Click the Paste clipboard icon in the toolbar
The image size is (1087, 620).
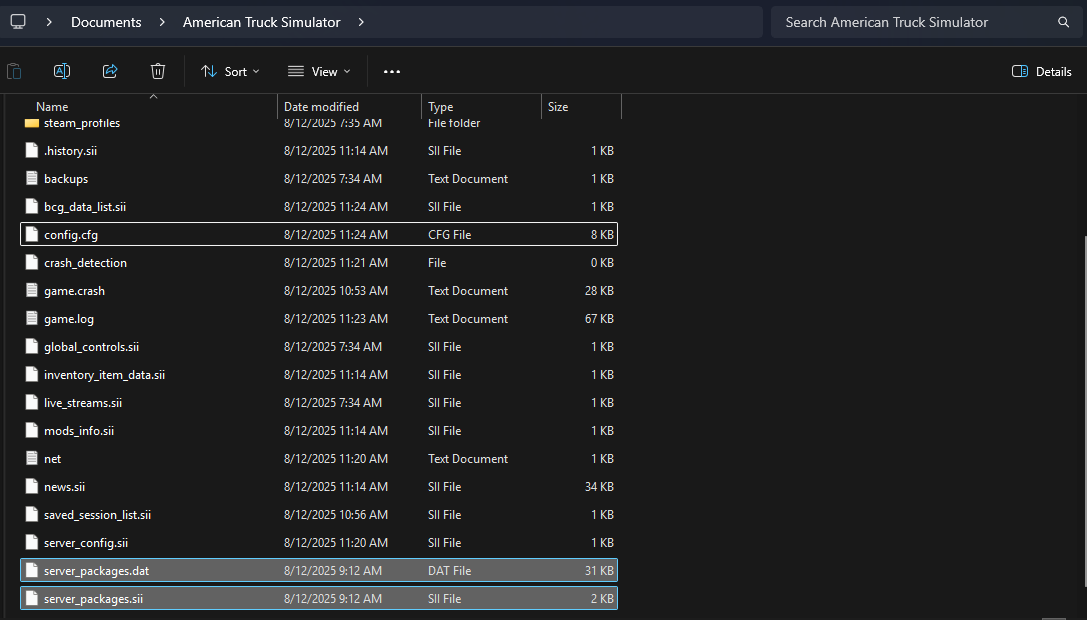[14, 71]
